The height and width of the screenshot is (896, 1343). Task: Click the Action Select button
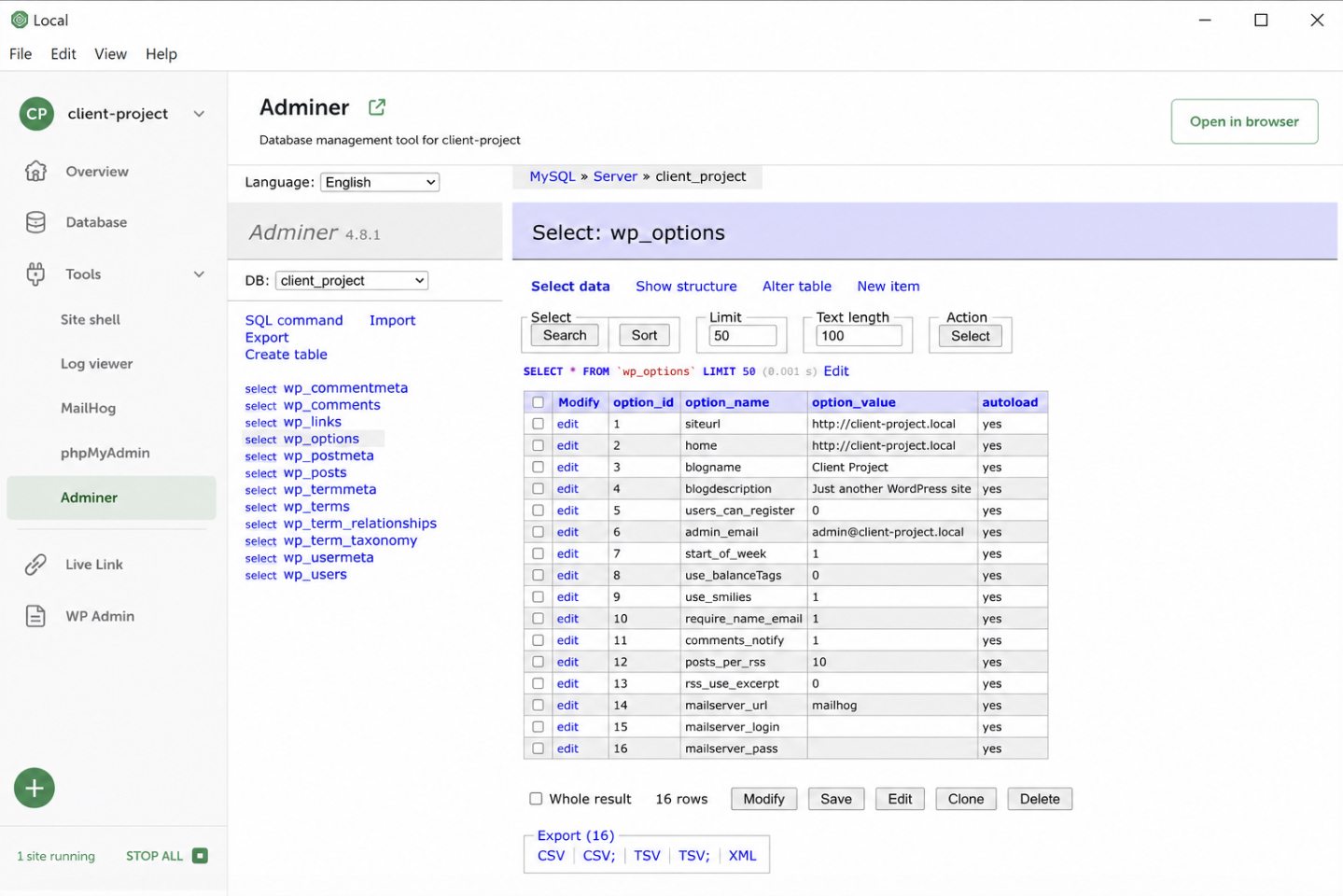[971, 336]
